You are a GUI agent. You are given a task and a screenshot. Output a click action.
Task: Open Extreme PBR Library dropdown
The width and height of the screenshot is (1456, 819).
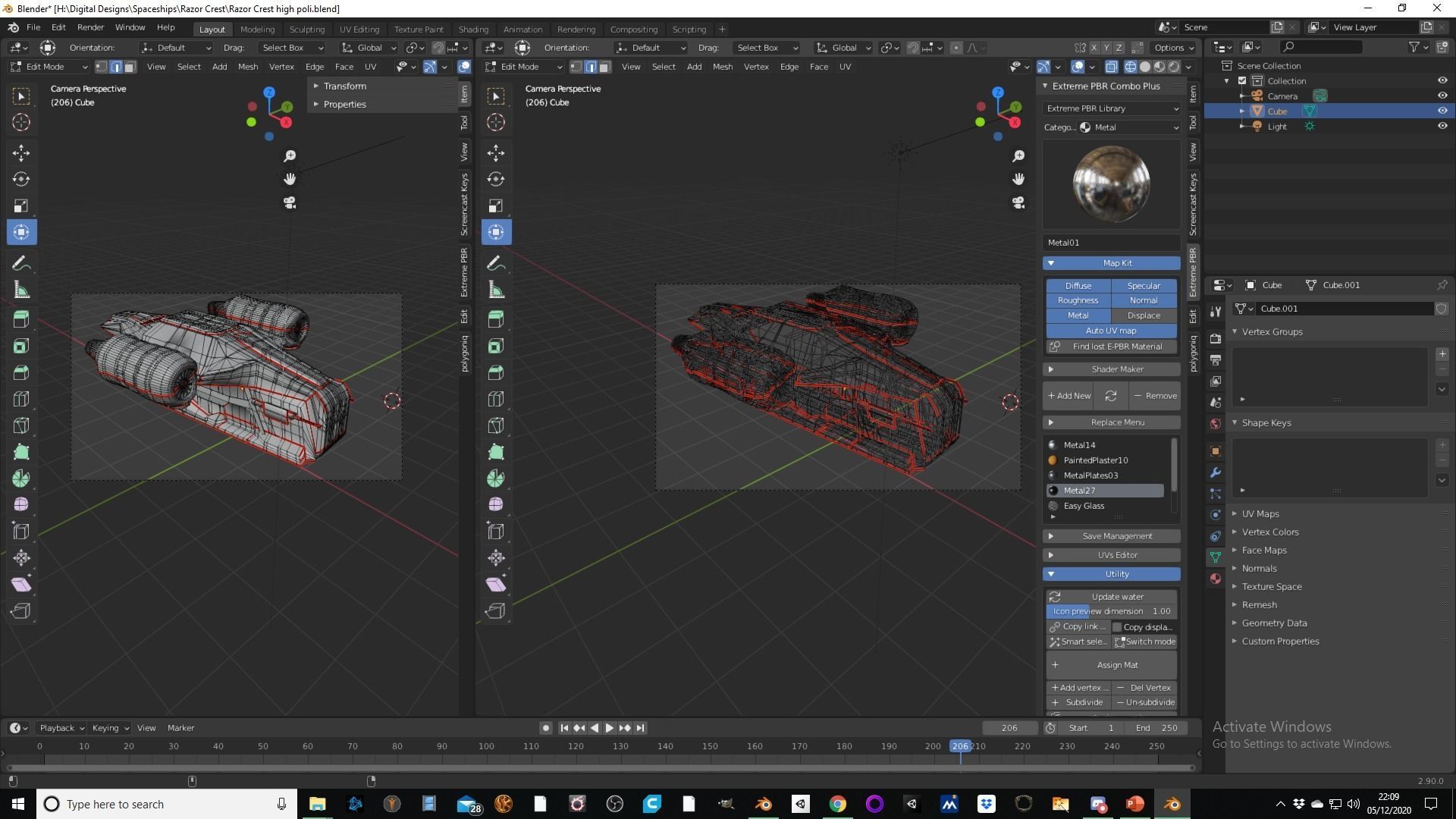(1112, 108)
